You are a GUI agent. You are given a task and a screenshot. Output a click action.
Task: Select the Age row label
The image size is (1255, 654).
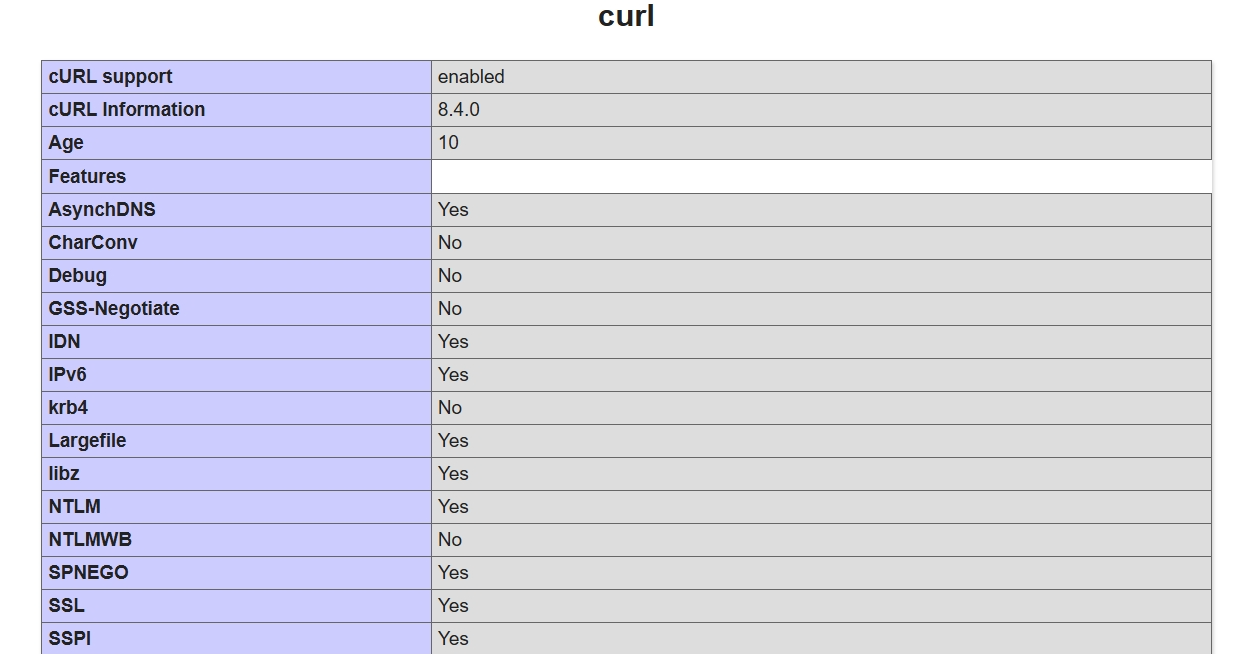(x=66, y=143)
